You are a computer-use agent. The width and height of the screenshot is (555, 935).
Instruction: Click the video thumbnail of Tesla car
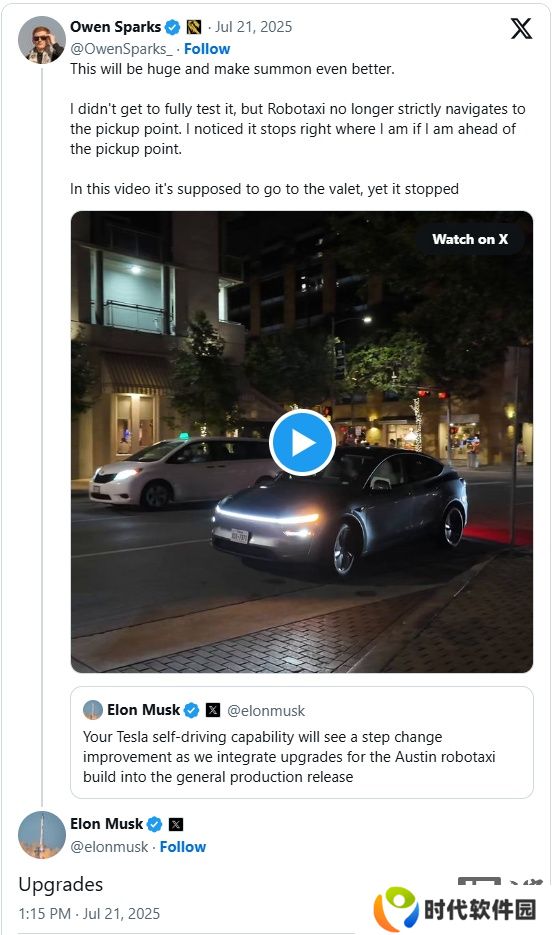pyautogui.click(x=302, y=442)
